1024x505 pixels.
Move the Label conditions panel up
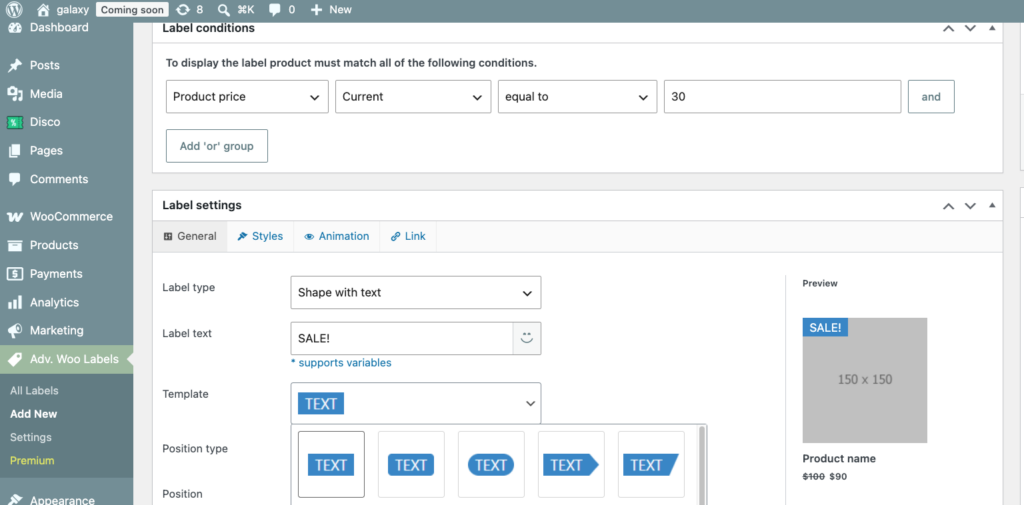tap(949, 28)
